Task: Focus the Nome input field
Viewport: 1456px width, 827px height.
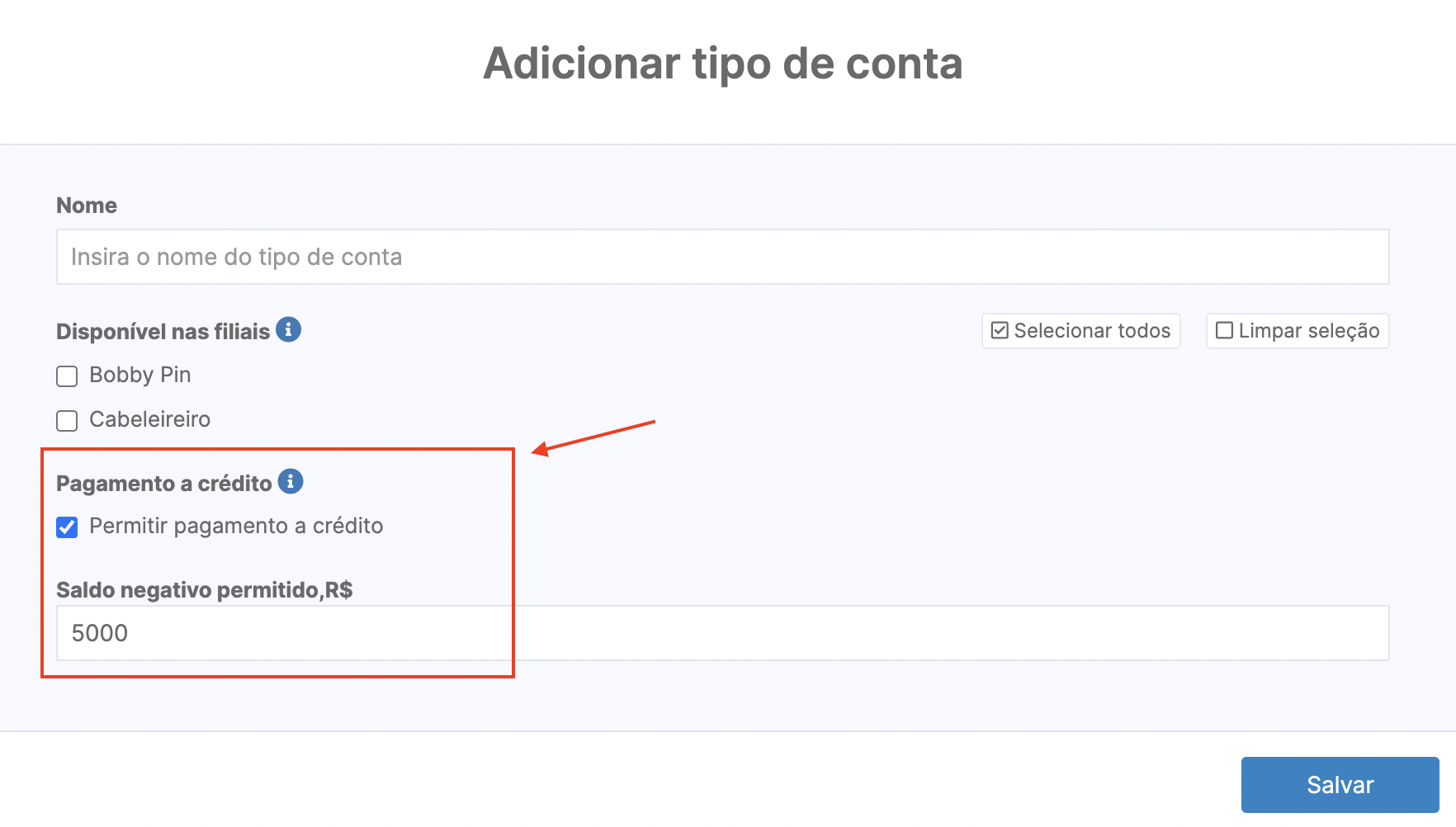Action: 723,257
